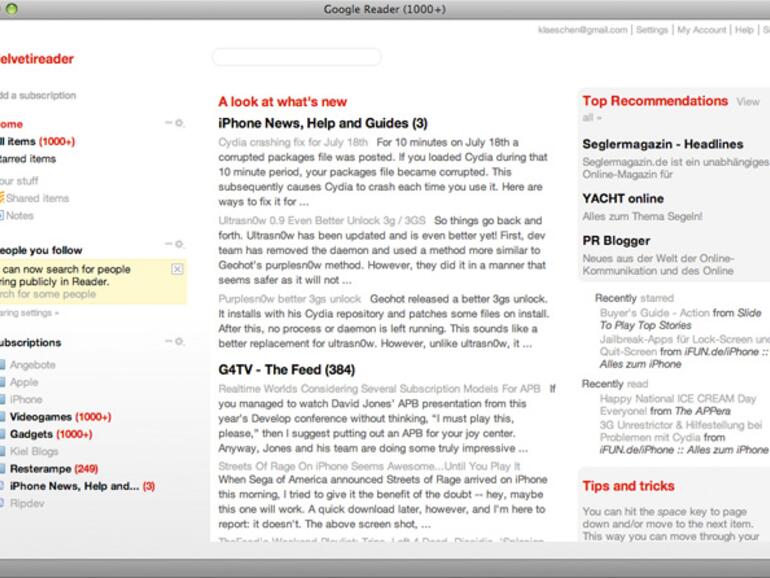770x578 pixels.
Task: Open the Resterampe (249) folder
Action: [x=54, y=469]
